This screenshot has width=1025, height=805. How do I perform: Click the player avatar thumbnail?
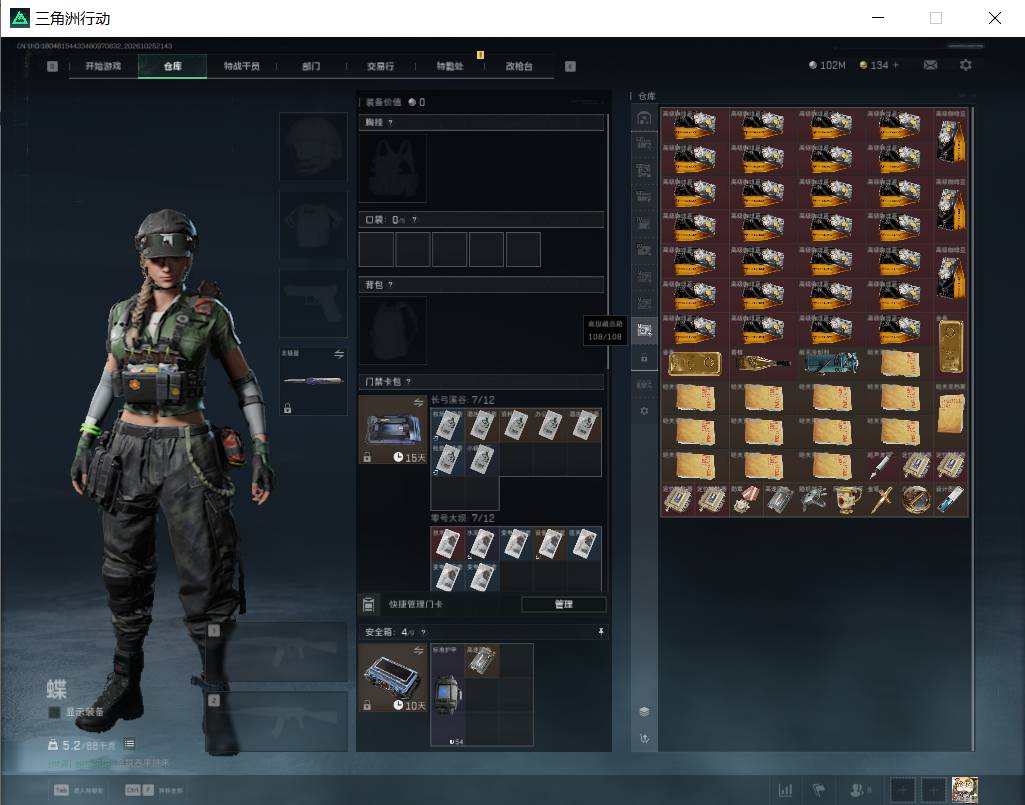click(x=965, y=790)
